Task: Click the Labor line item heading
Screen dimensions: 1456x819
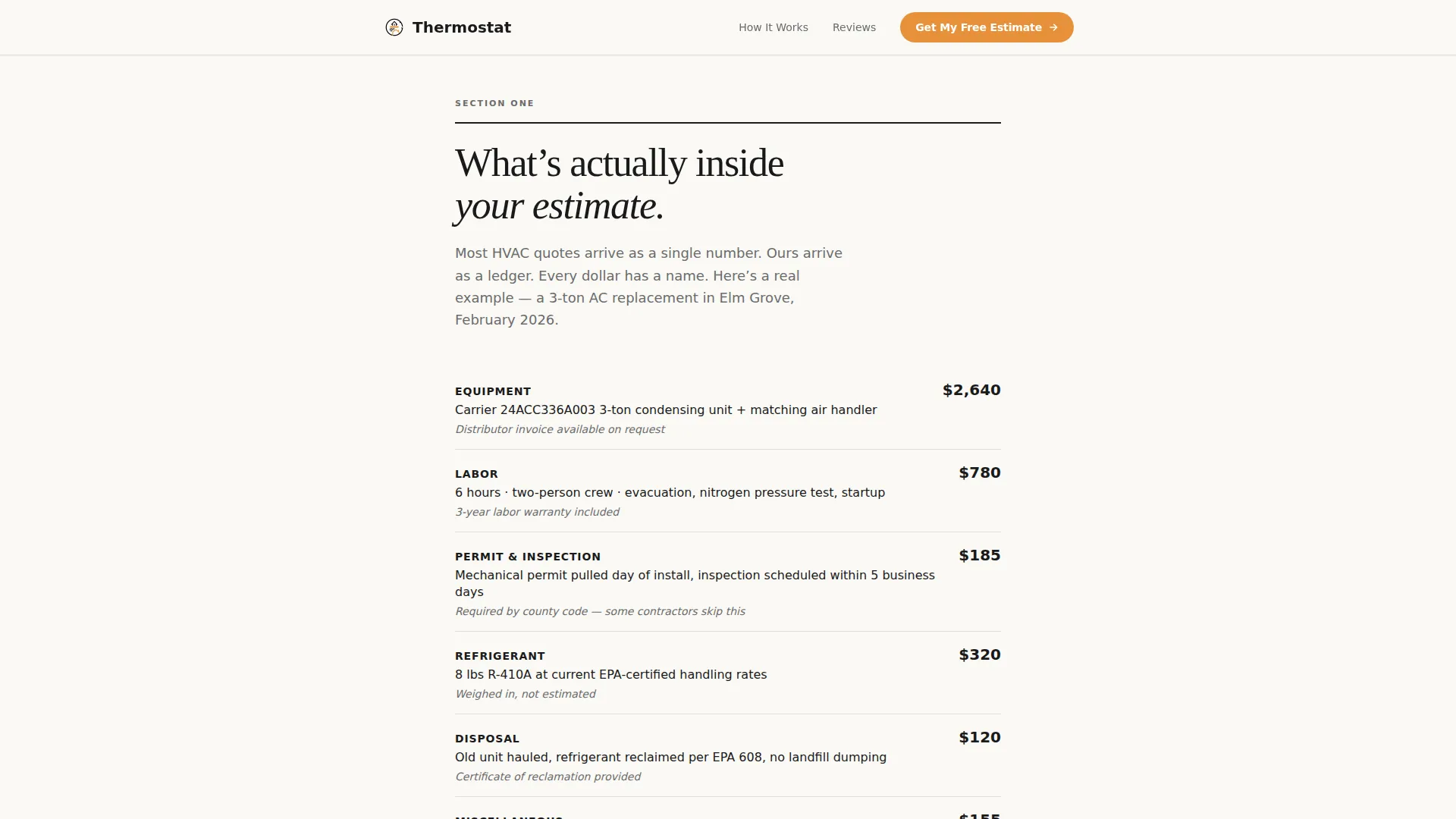Action: pyautogui.click(x=476, y=474)
